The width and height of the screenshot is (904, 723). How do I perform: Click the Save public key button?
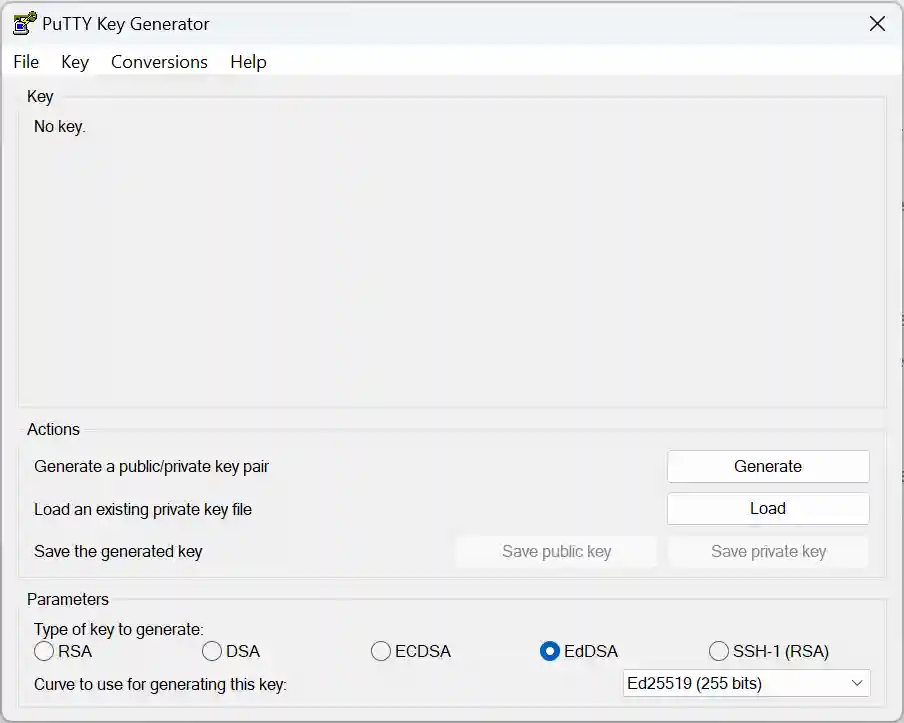click(556, 551)
